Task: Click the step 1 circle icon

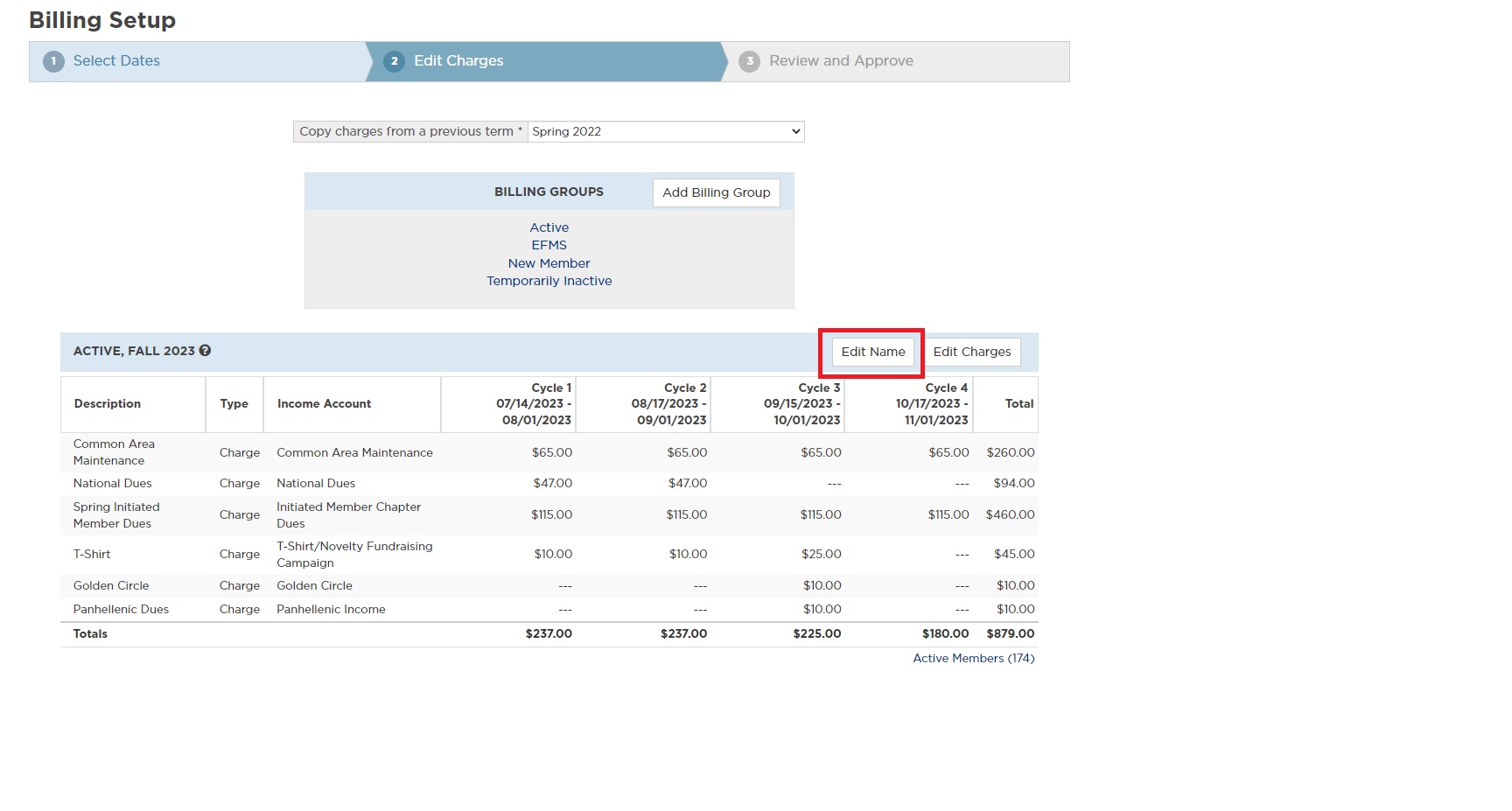Action: point(53,61)
